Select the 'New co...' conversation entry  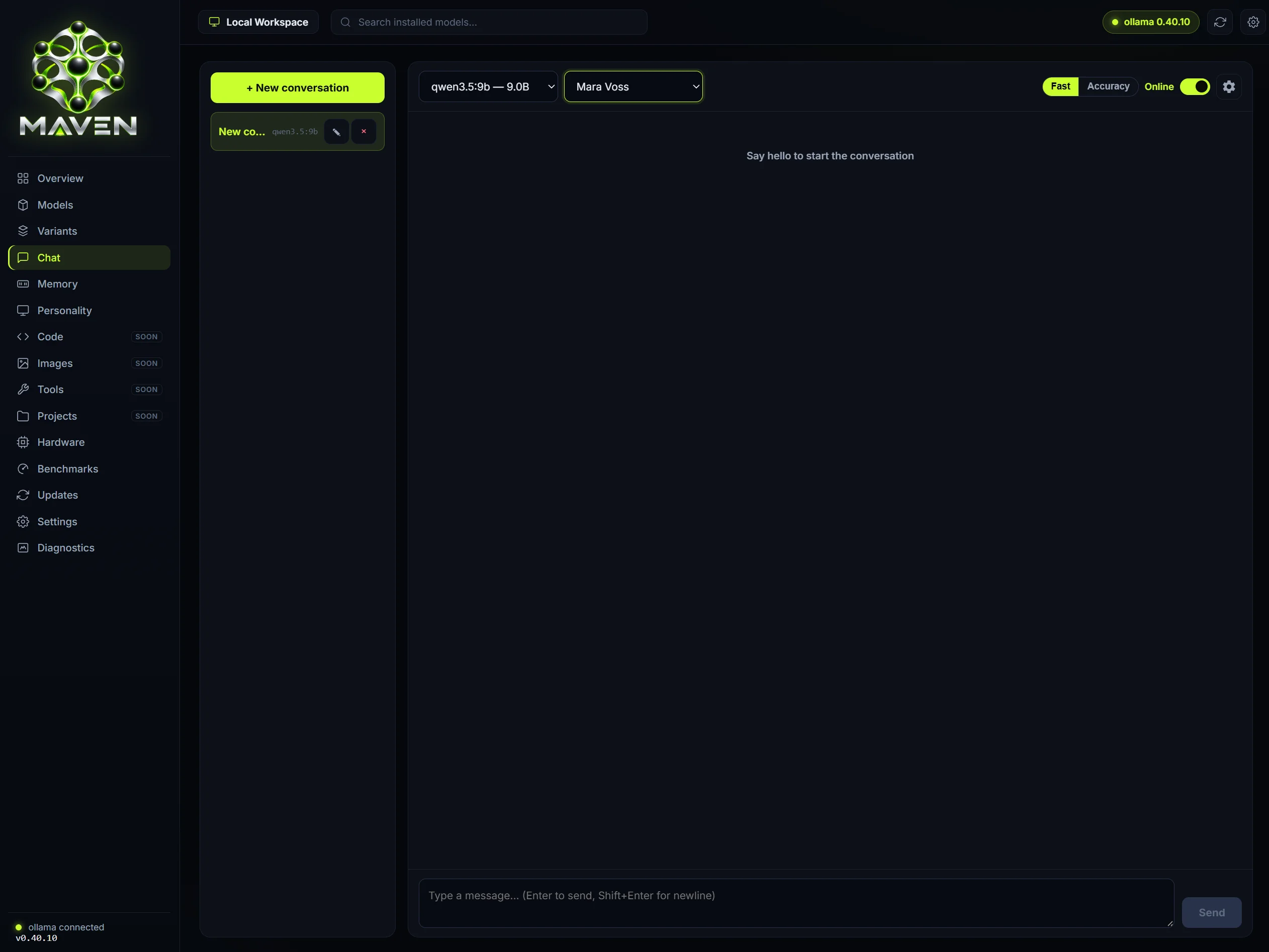click(x=297, y=131)
